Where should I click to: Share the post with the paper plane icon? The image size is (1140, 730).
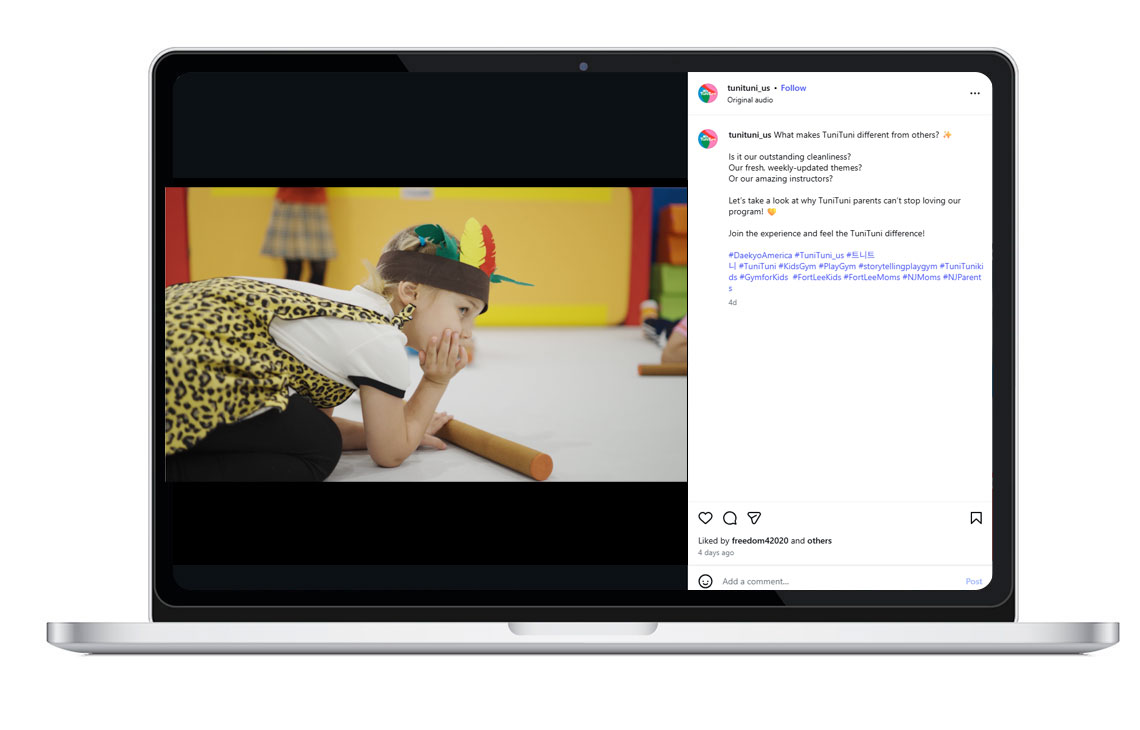[755, 518]
